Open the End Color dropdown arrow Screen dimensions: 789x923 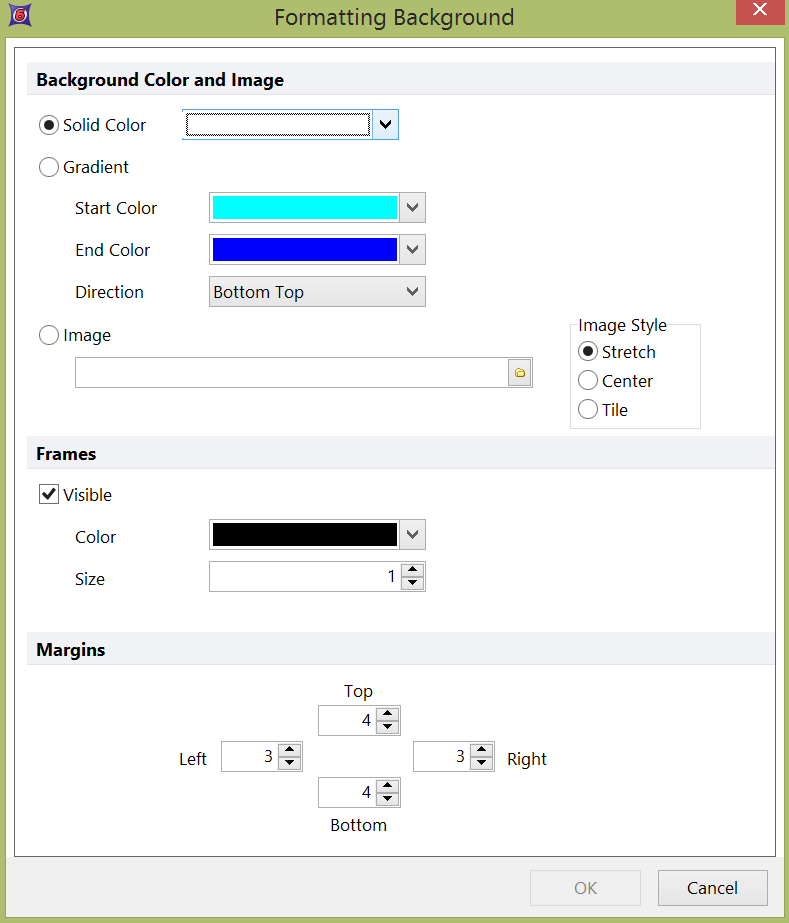pyautogui.click(x=413, y=250)
